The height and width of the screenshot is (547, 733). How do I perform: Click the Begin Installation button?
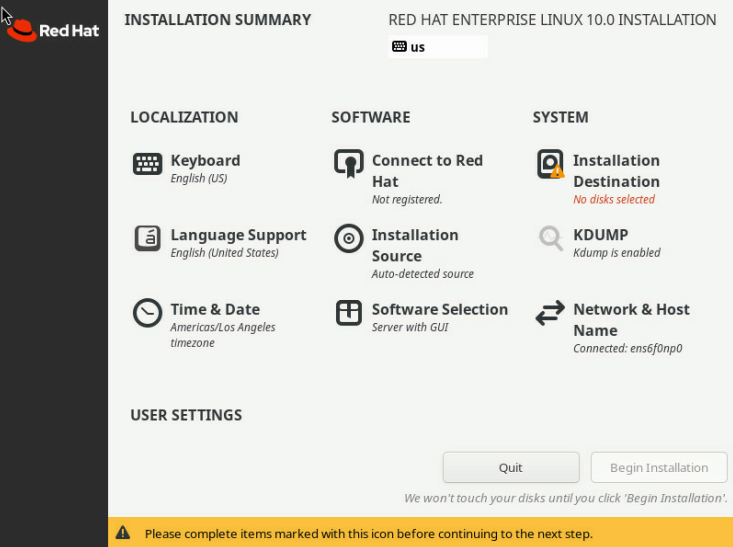pos(659,467)
